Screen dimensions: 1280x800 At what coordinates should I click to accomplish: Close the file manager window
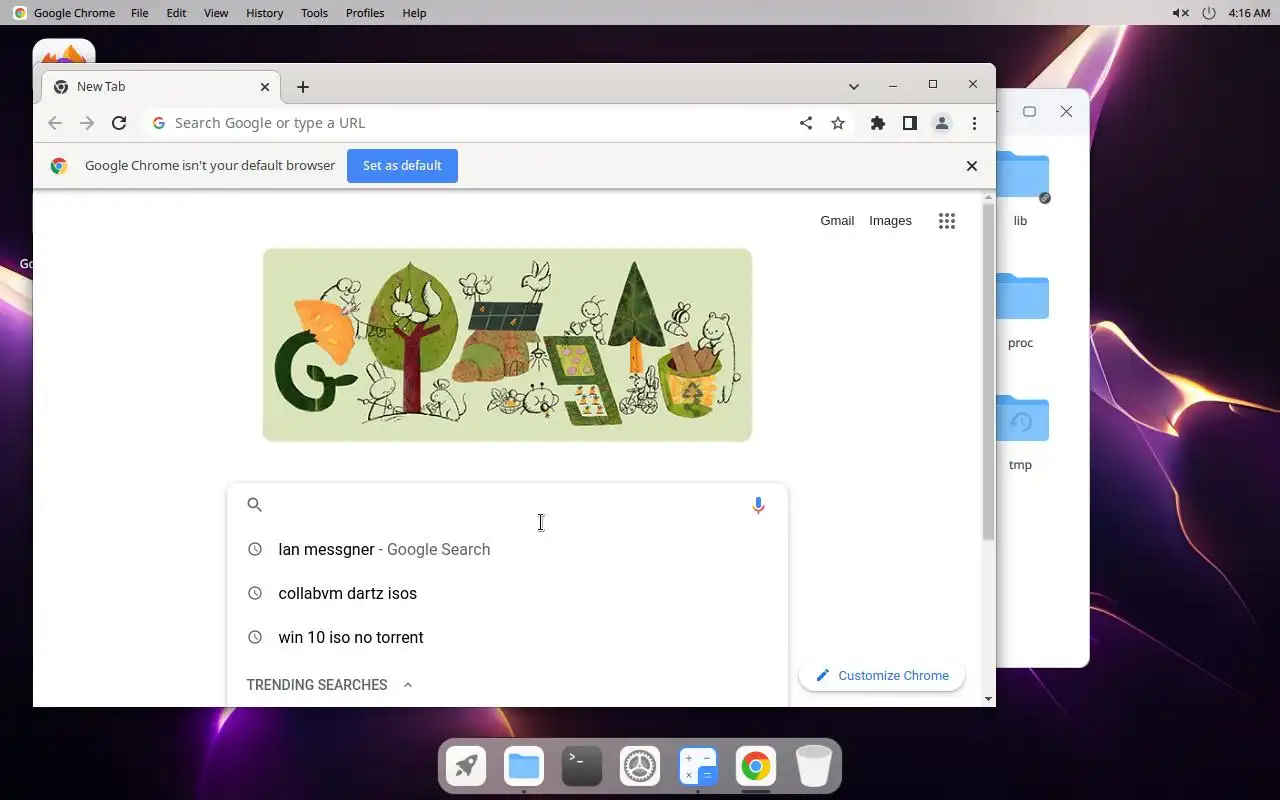(1066, 112)
